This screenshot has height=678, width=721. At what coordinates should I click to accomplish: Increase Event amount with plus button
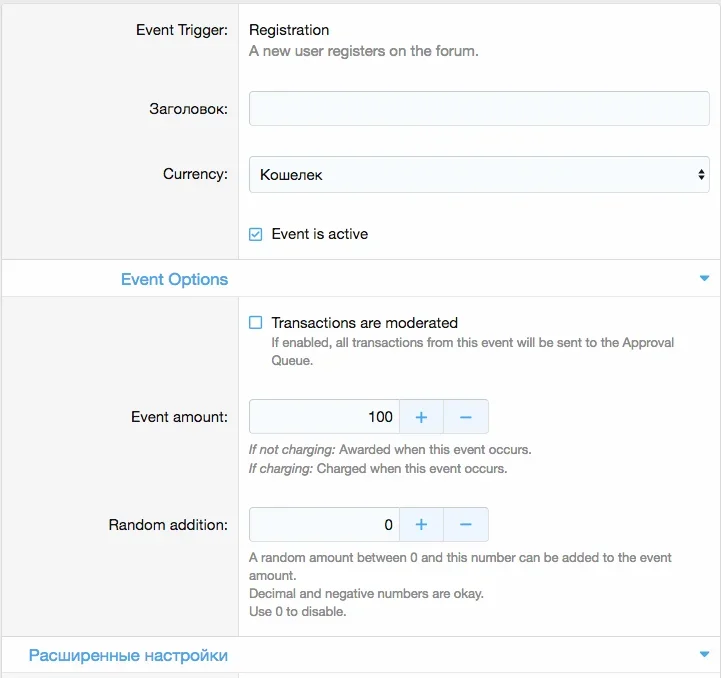(x=421, y=417)
